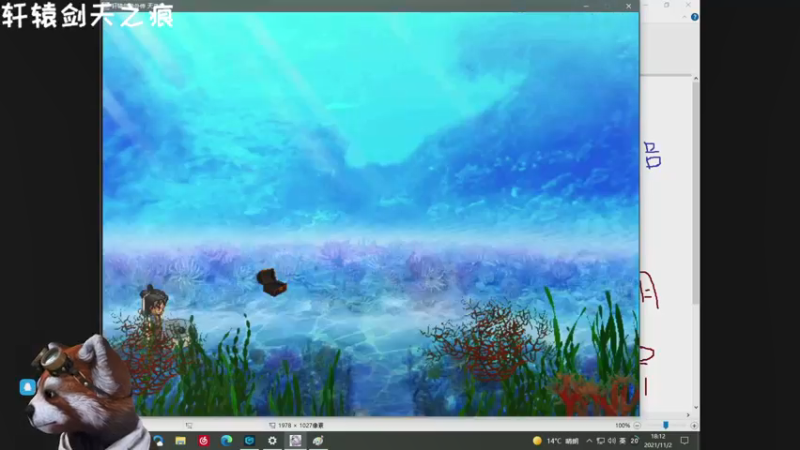Zoom out with the Paint minus button

[x=637, y=426]
